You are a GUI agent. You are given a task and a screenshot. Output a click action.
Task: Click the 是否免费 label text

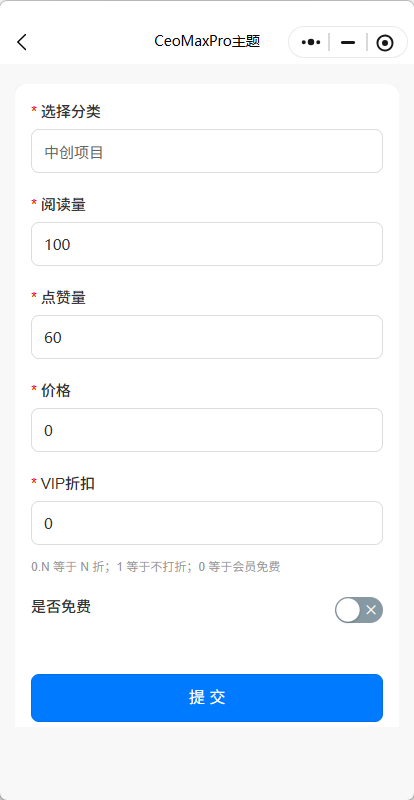[61, 607]
